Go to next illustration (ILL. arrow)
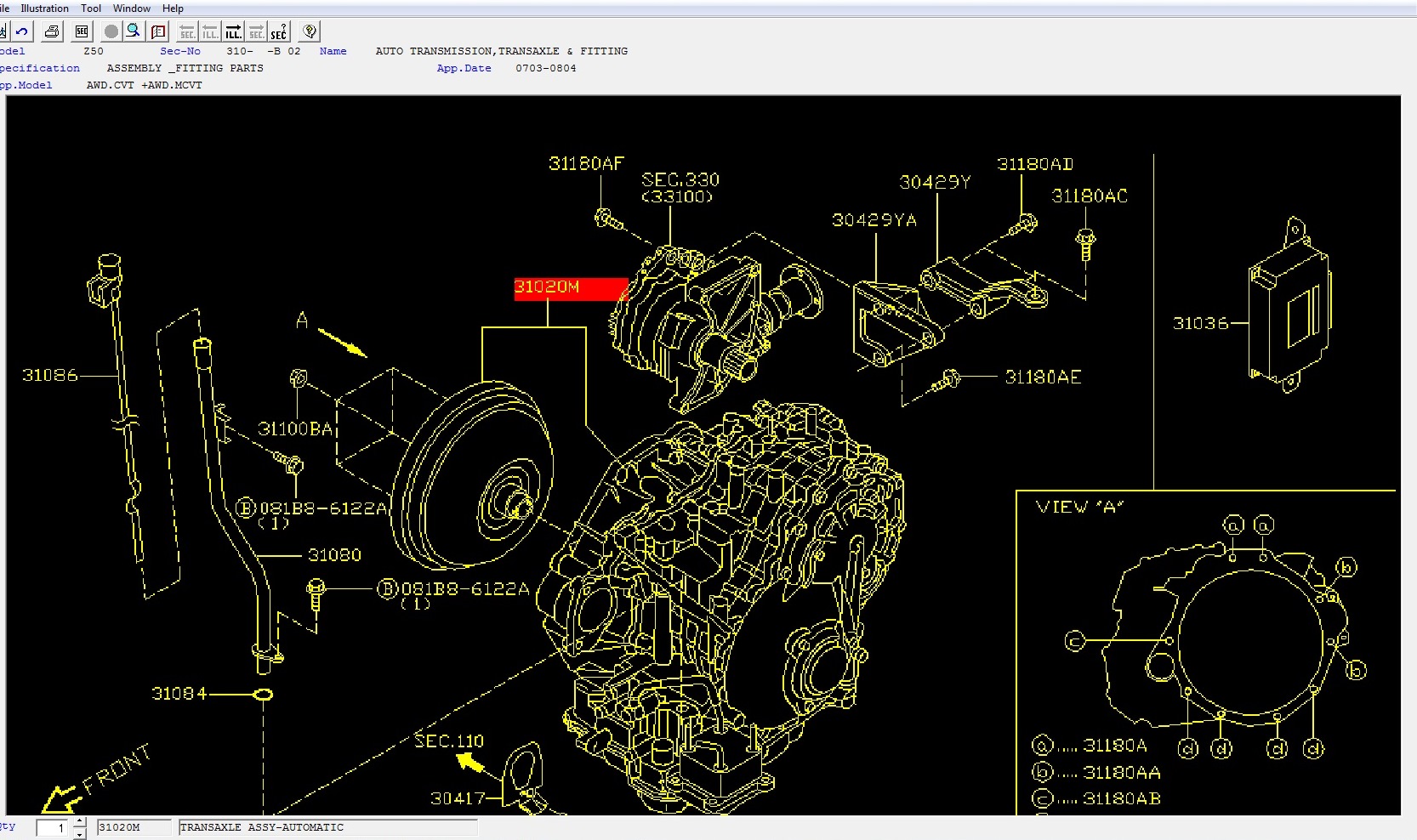Screen dimensions: 1417x840 (x=233, y=31)
